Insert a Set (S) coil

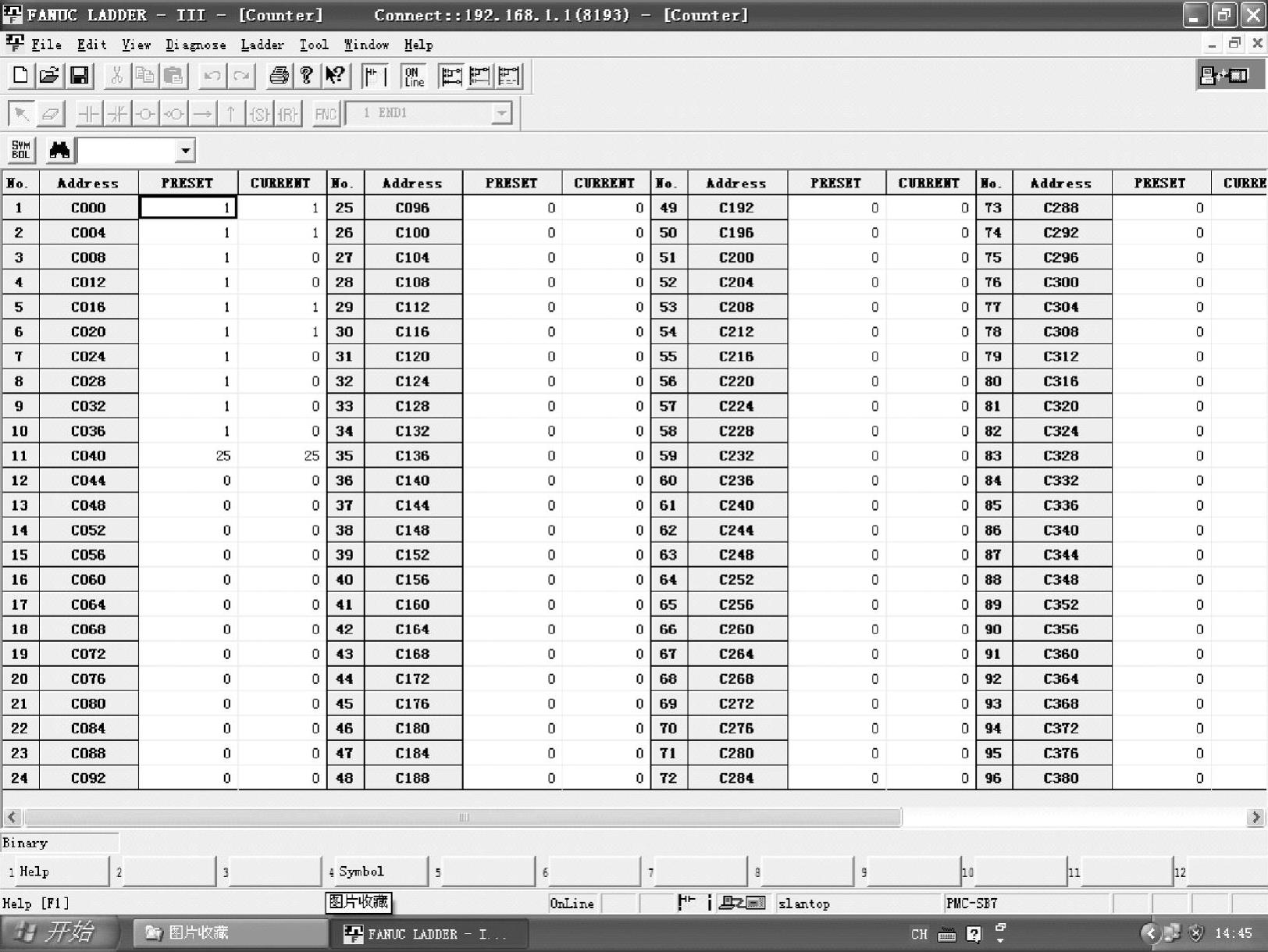coord(259,114)
